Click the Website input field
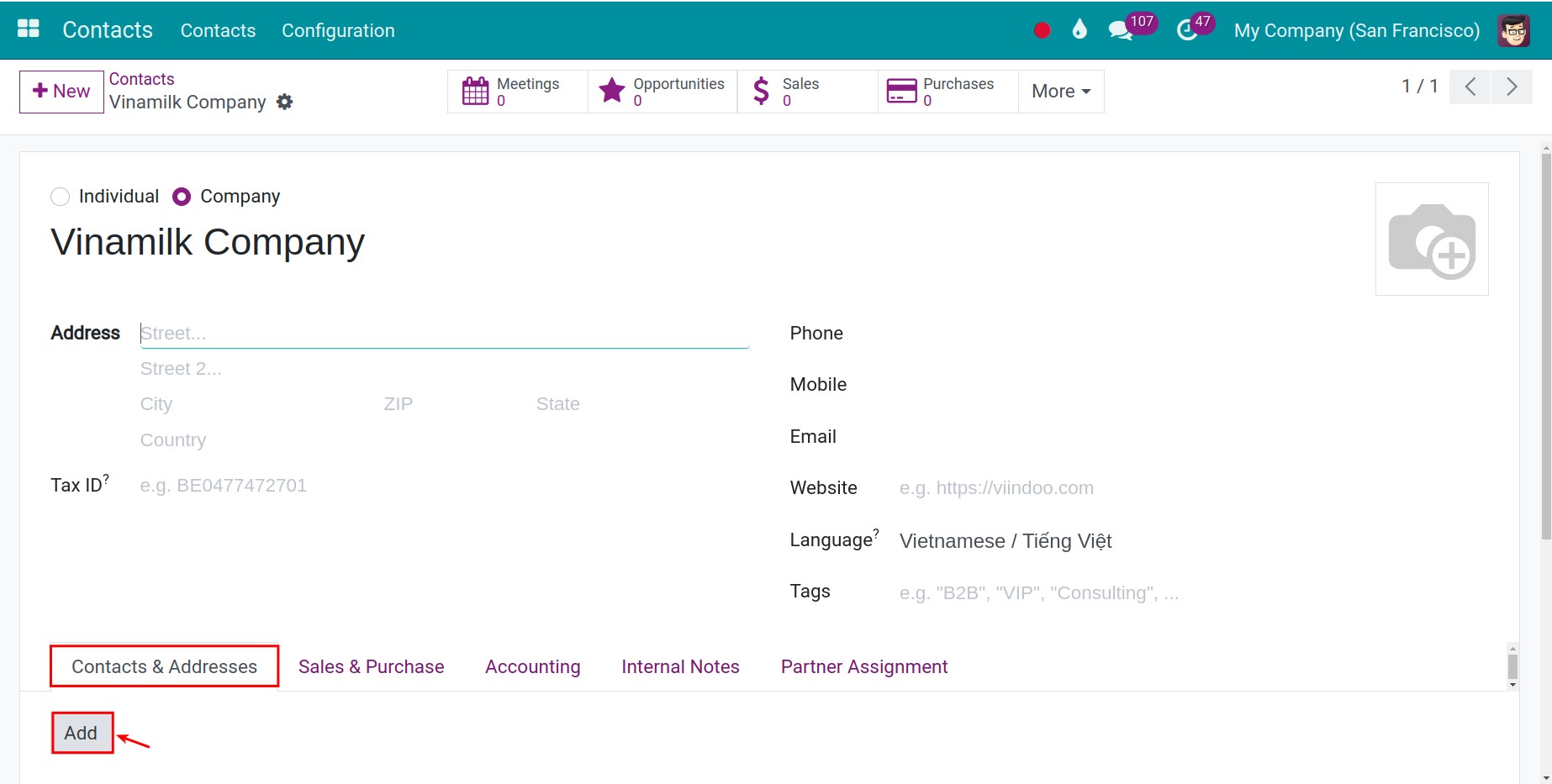1552x784 pixels. [1193, 488]
